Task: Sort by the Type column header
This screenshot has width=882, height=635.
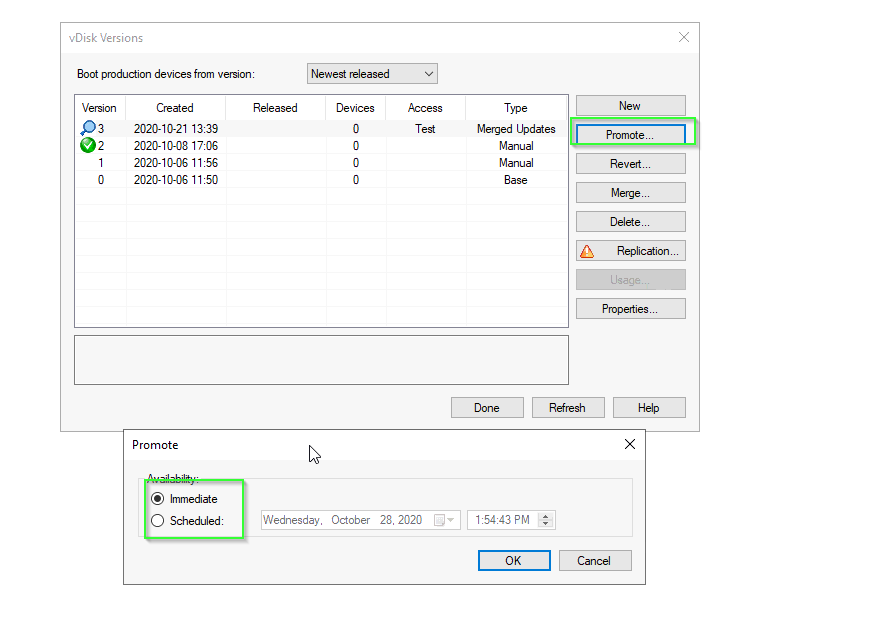Action: tap(516, 108)
